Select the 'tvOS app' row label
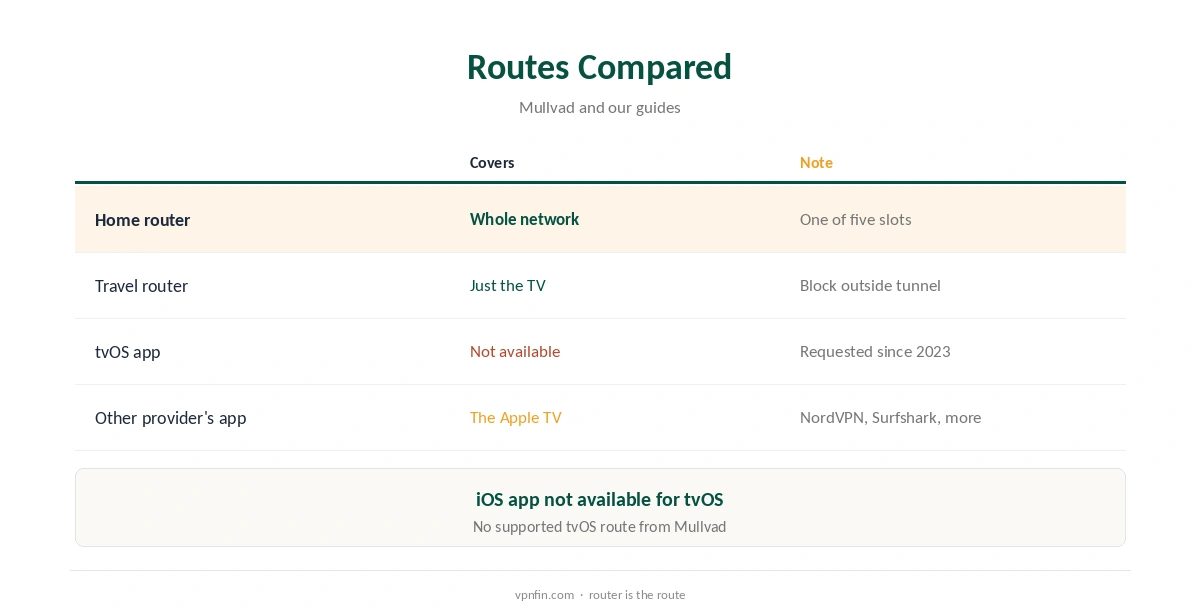The width and height of the screenshot is (1200, 614). (127, 352)
